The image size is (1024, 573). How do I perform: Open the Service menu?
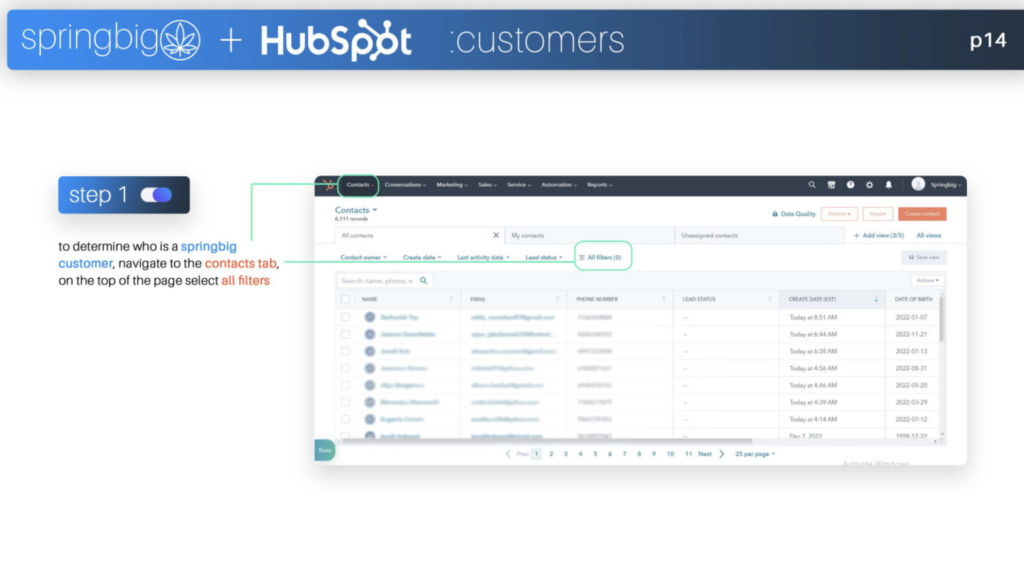[x=519, y=185]
